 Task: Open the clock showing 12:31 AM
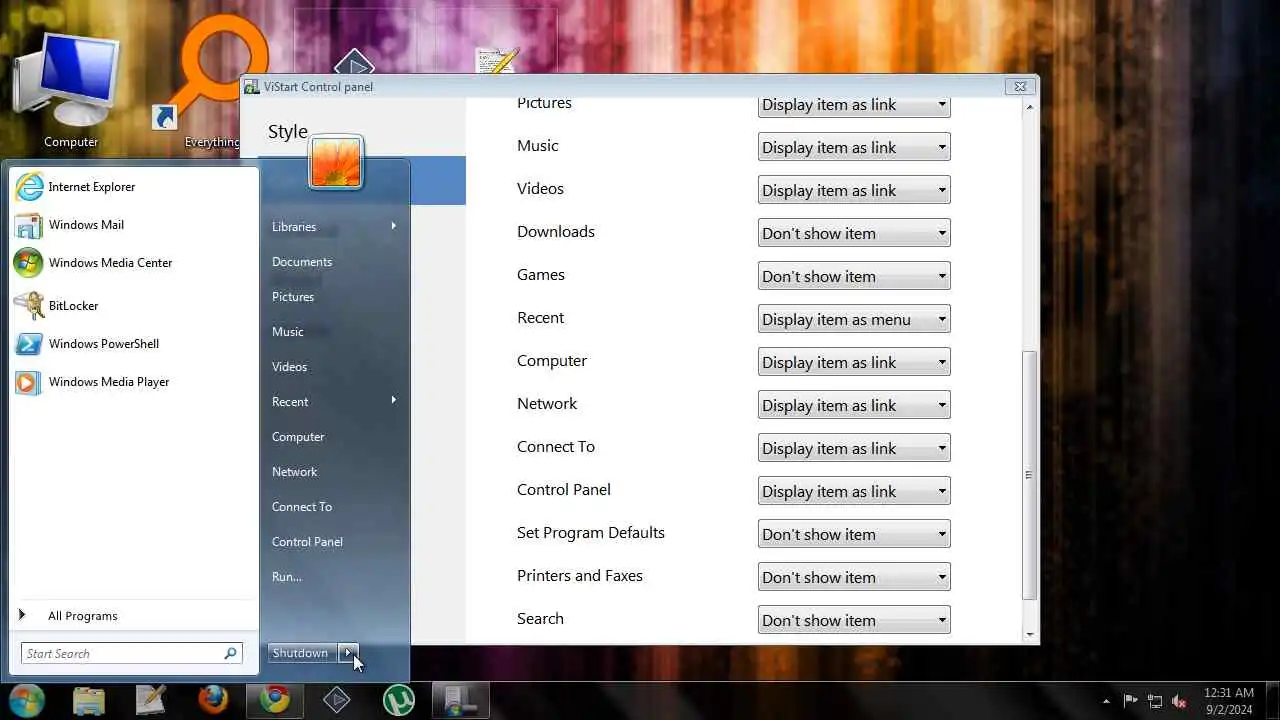tap(1229, 700)
